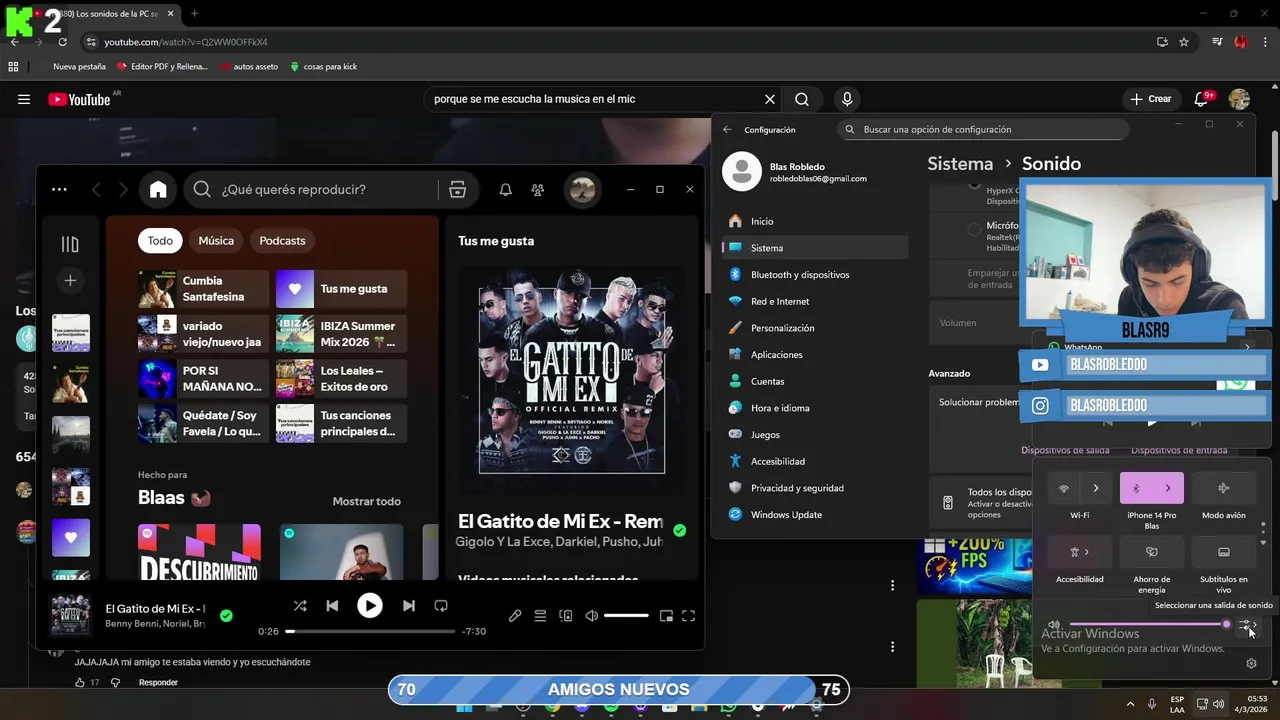Image resolution: width=1280 pixels, height=720 pixels.
Task: Open IBIZA Summer Mix 2026 playlist
Action: (x=341, y=334)
